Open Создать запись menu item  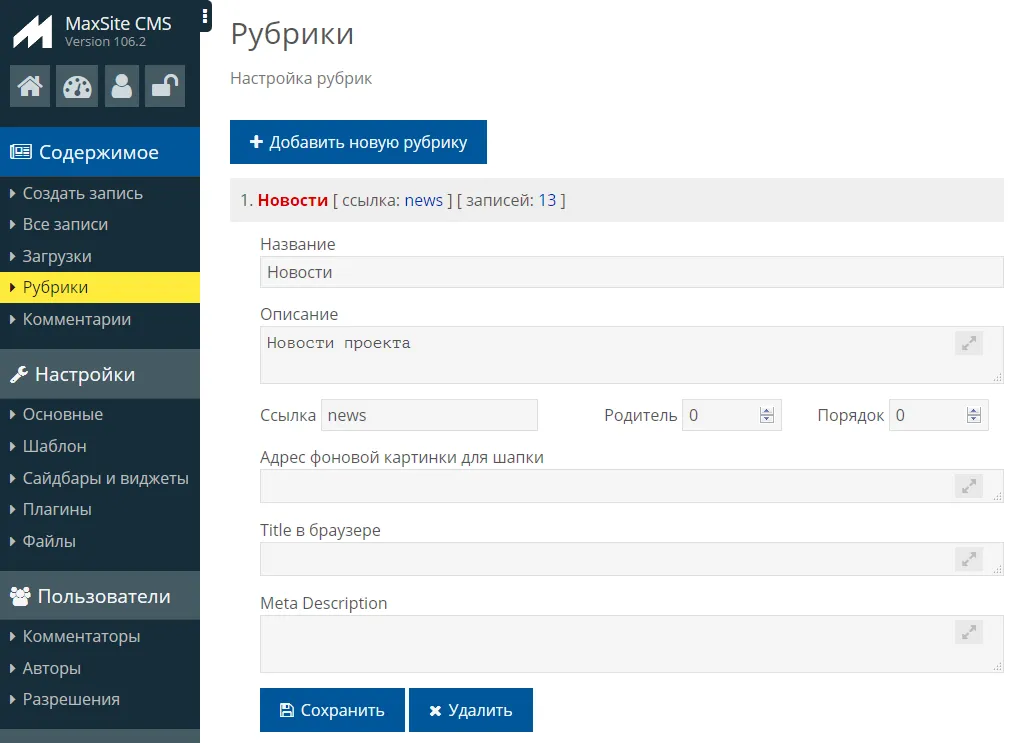[x=82, y=193]
